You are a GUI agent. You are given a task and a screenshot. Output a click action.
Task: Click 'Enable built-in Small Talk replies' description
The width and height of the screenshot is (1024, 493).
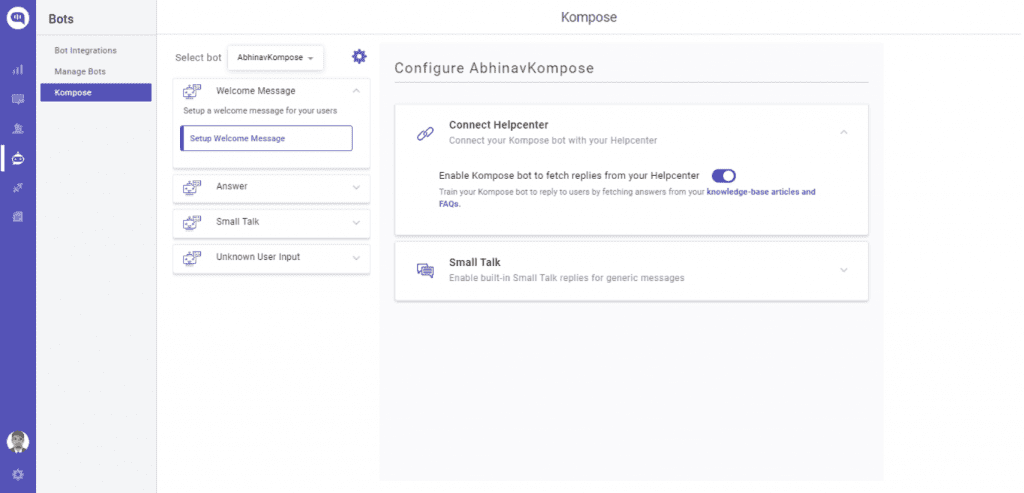(566, 278)
